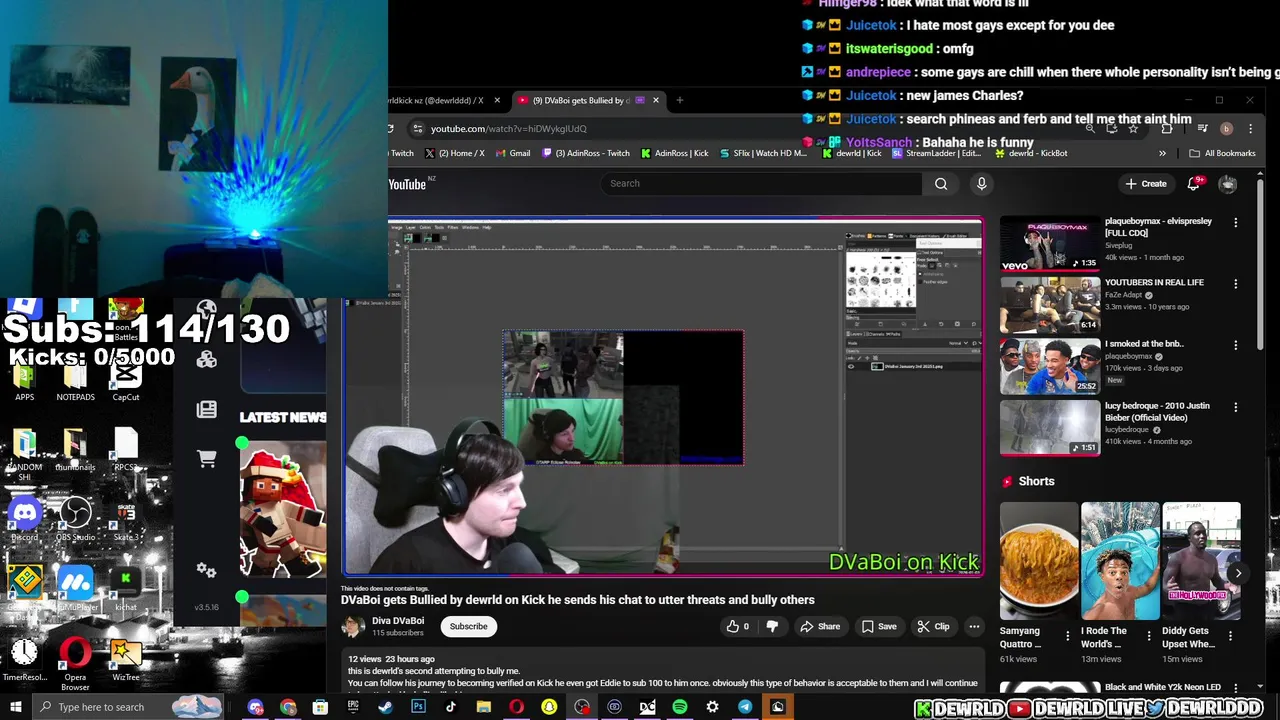The image size is (1280, 720).
Task: Open Gmail bookmark
Action: (x=513, y=153)
